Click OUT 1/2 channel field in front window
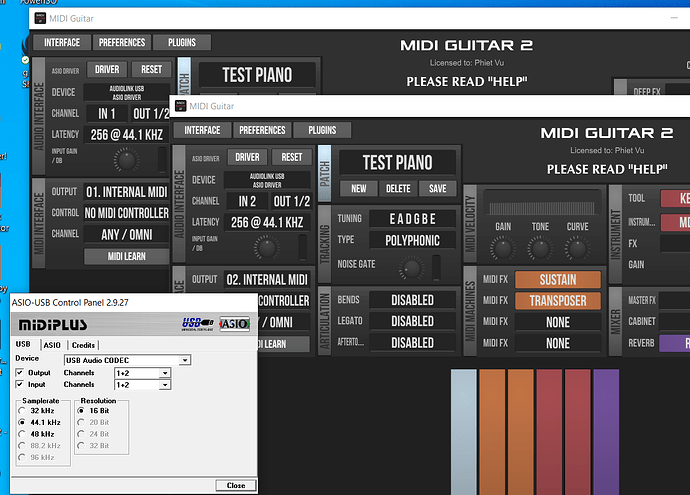This screenshot has height=495, width=690. 291,202
